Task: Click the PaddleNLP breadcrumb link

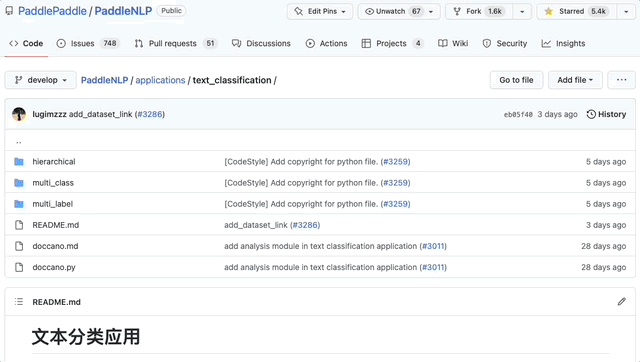Action: point(104,80)
